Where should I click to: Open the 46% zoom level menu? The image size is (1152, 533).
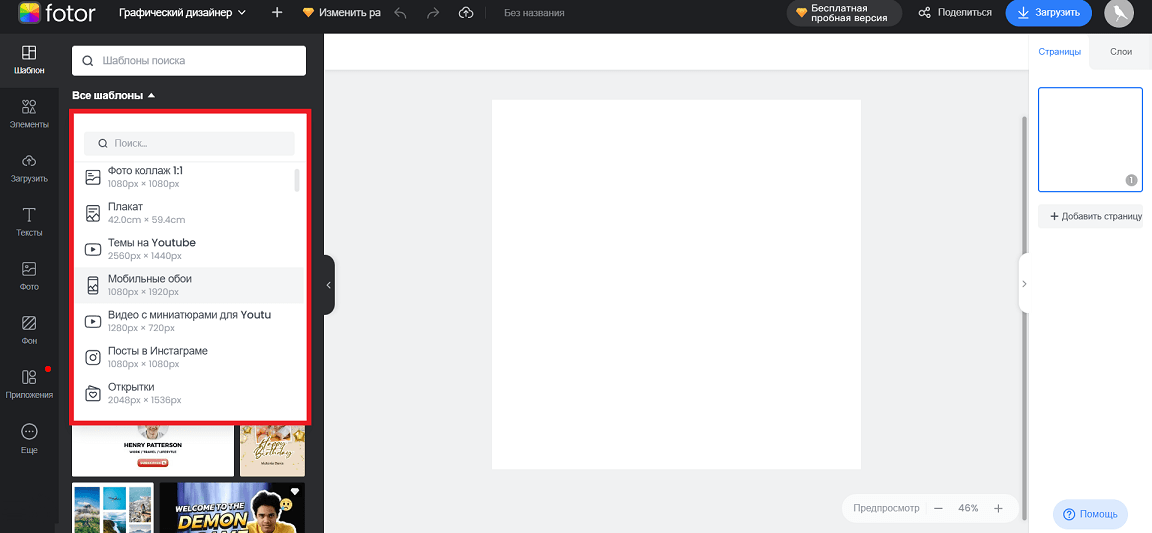coord(968,508)
